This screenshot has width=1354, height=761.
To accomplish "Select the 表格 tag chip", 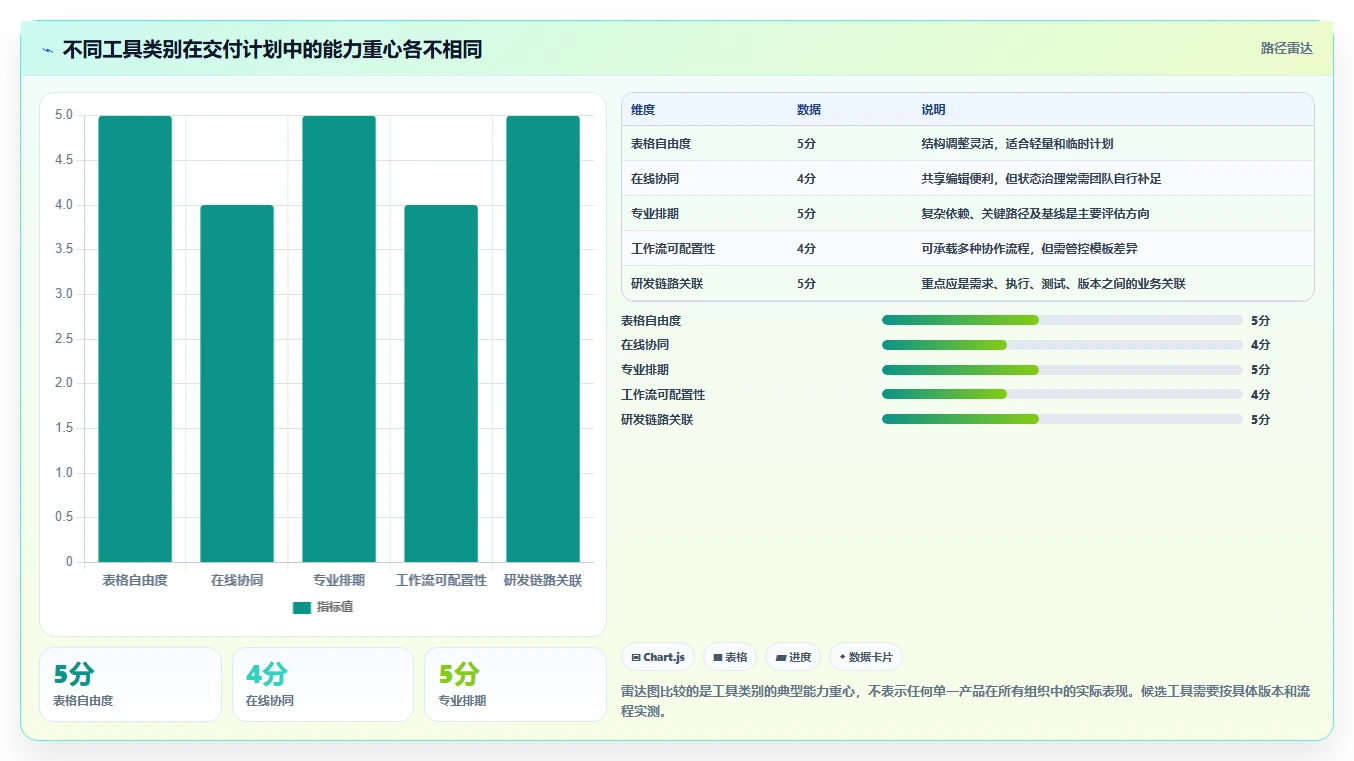I will coord(730,657).
